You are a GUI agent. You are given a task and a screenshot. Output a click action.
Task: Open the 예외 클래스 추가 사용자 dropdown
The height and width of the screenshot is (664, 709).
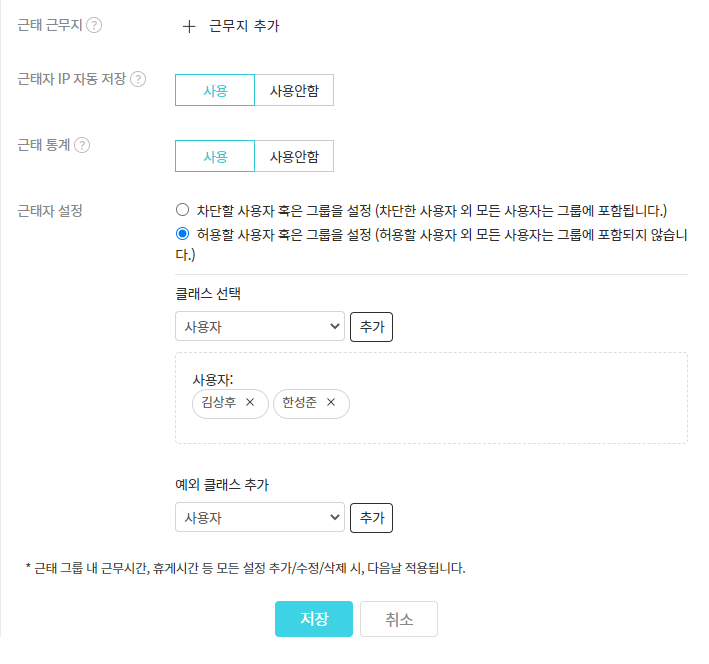[x=259, y=518]
